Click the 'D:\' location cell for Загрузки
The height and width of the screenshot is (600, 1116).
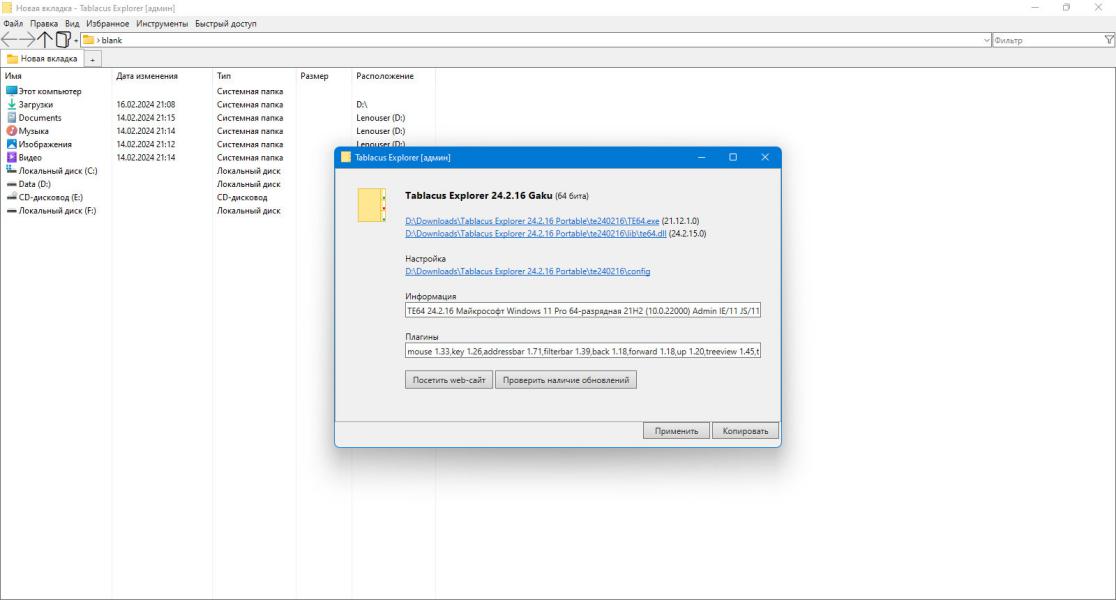point(362,105)
